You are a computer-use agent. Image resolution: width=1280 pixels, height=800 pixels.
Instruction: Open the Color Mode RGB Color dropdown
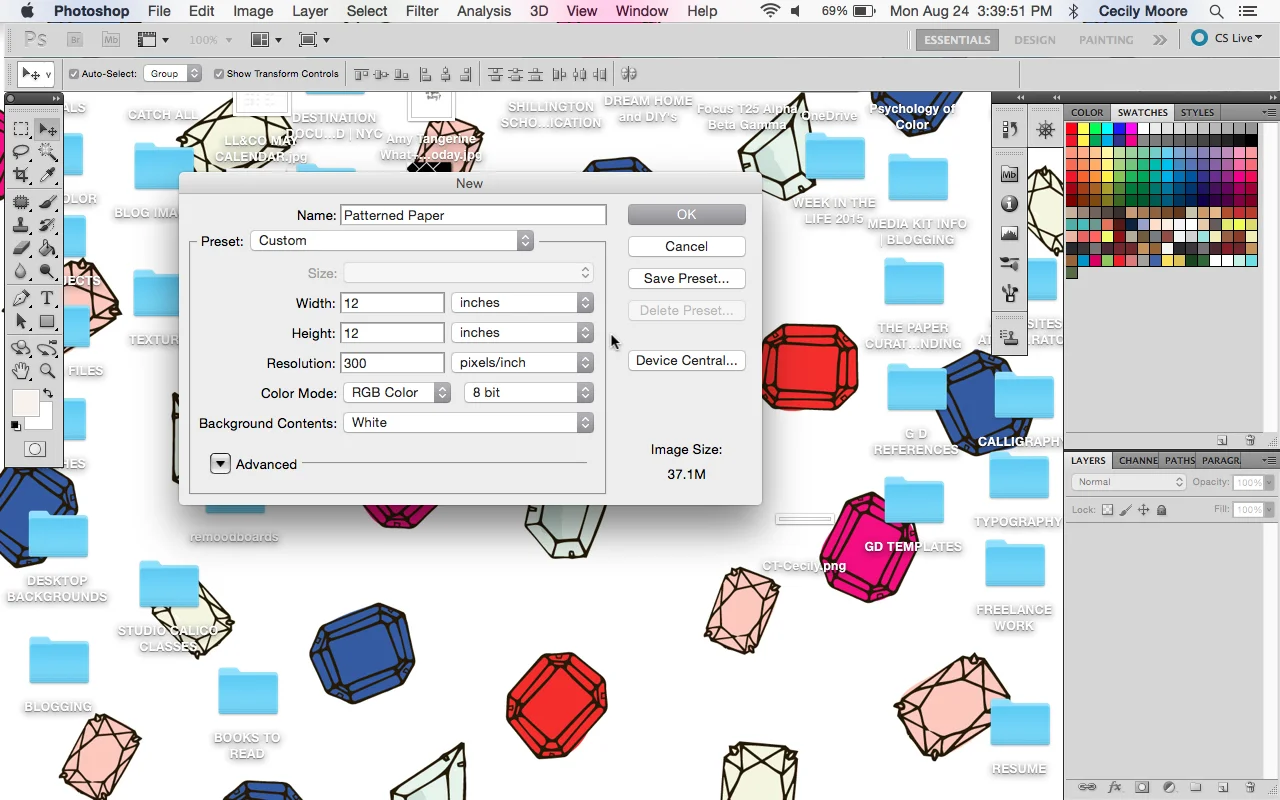(397, 393)
